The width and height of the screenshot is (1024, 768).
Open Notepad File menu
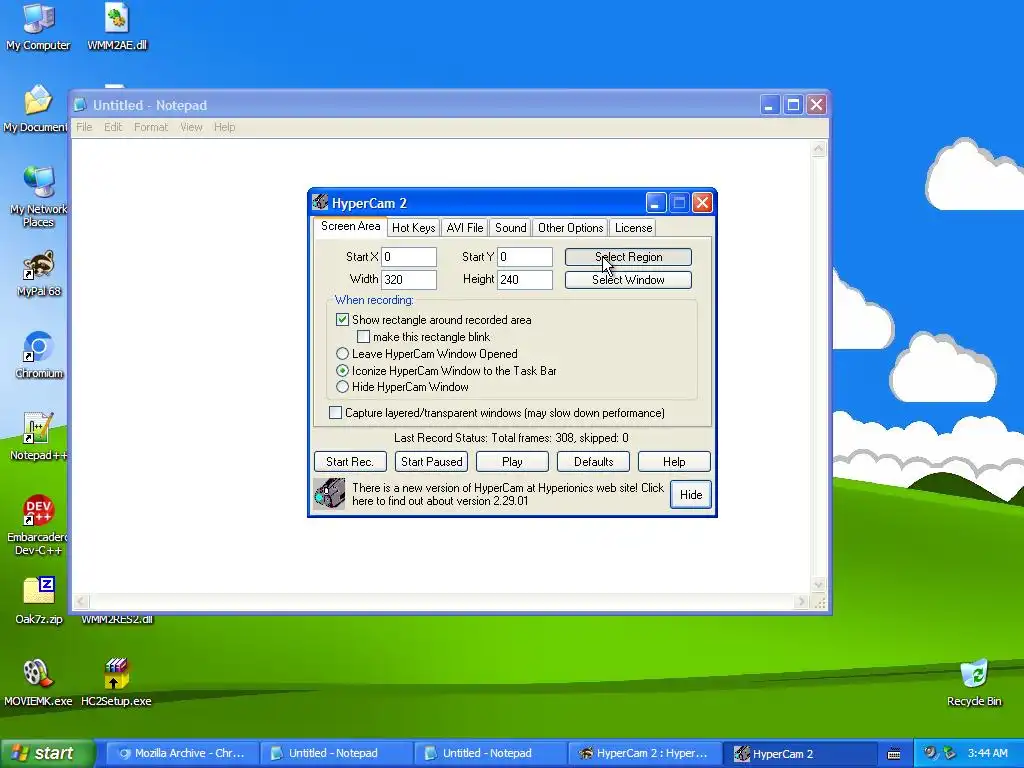pyautogui.click(x=84, y=127)
